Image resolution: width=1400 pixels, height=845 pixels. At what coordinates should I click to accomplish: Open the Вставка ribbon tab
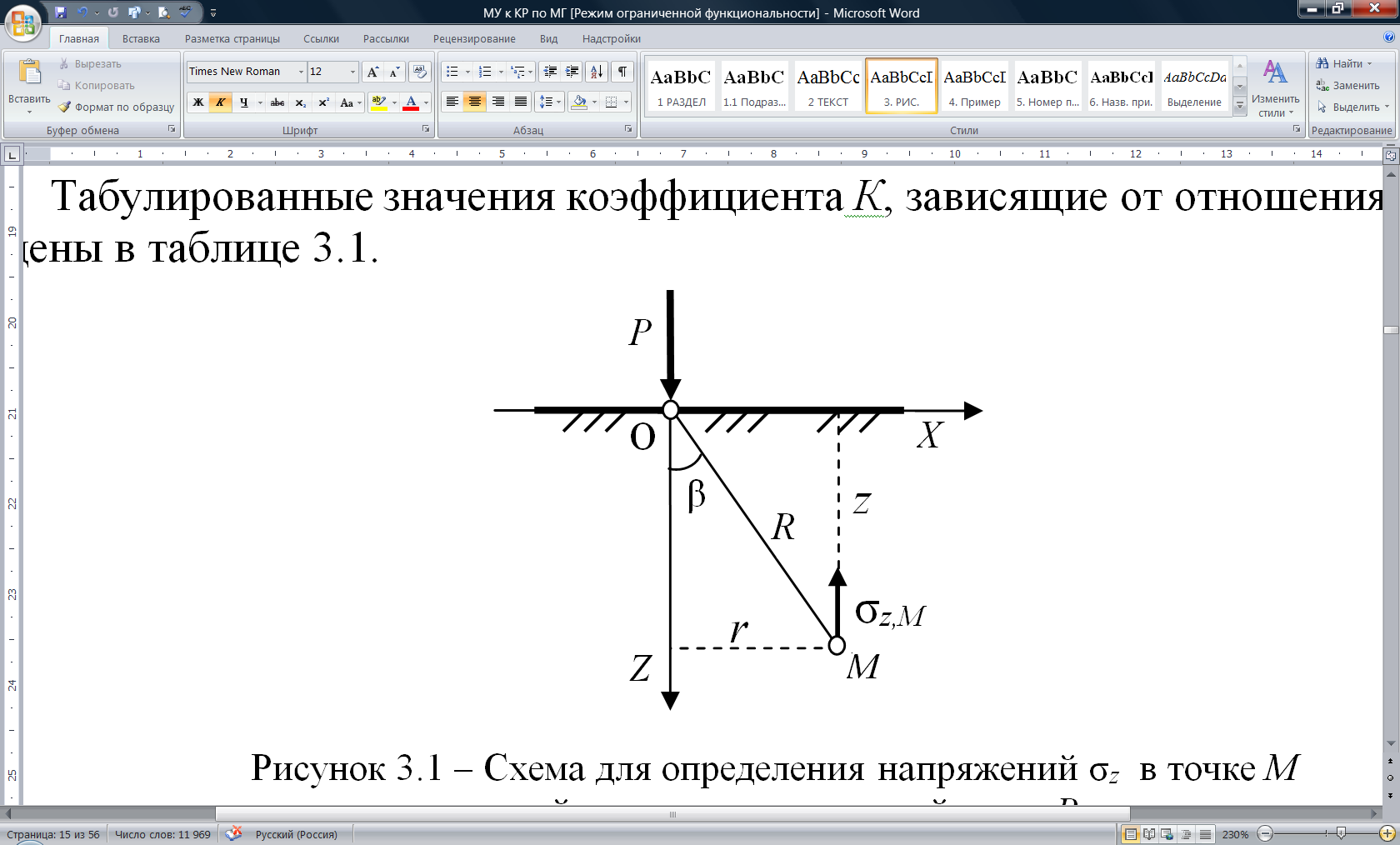coord(141,38)
